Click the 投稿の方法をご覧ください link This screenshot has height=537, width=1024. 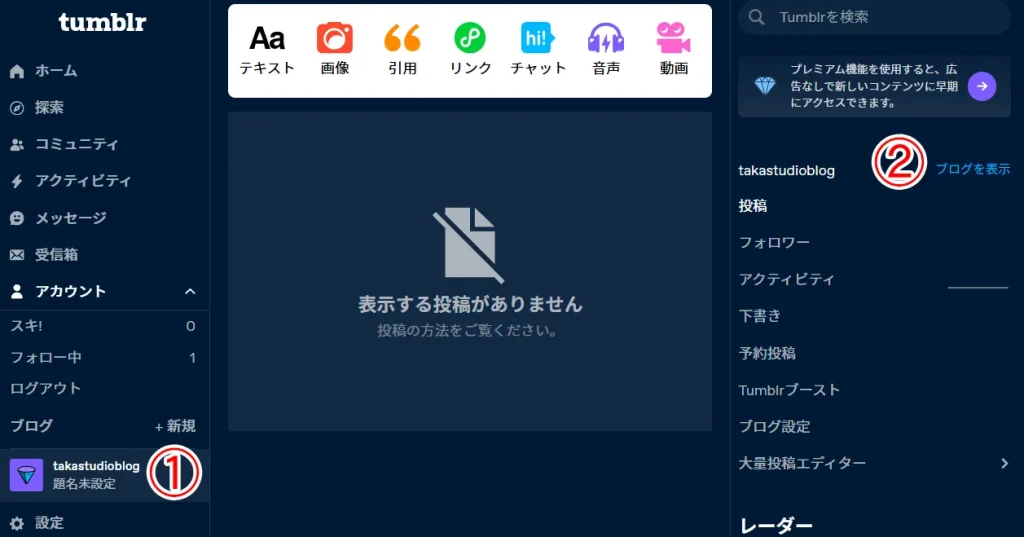click(x=467, y=331)
